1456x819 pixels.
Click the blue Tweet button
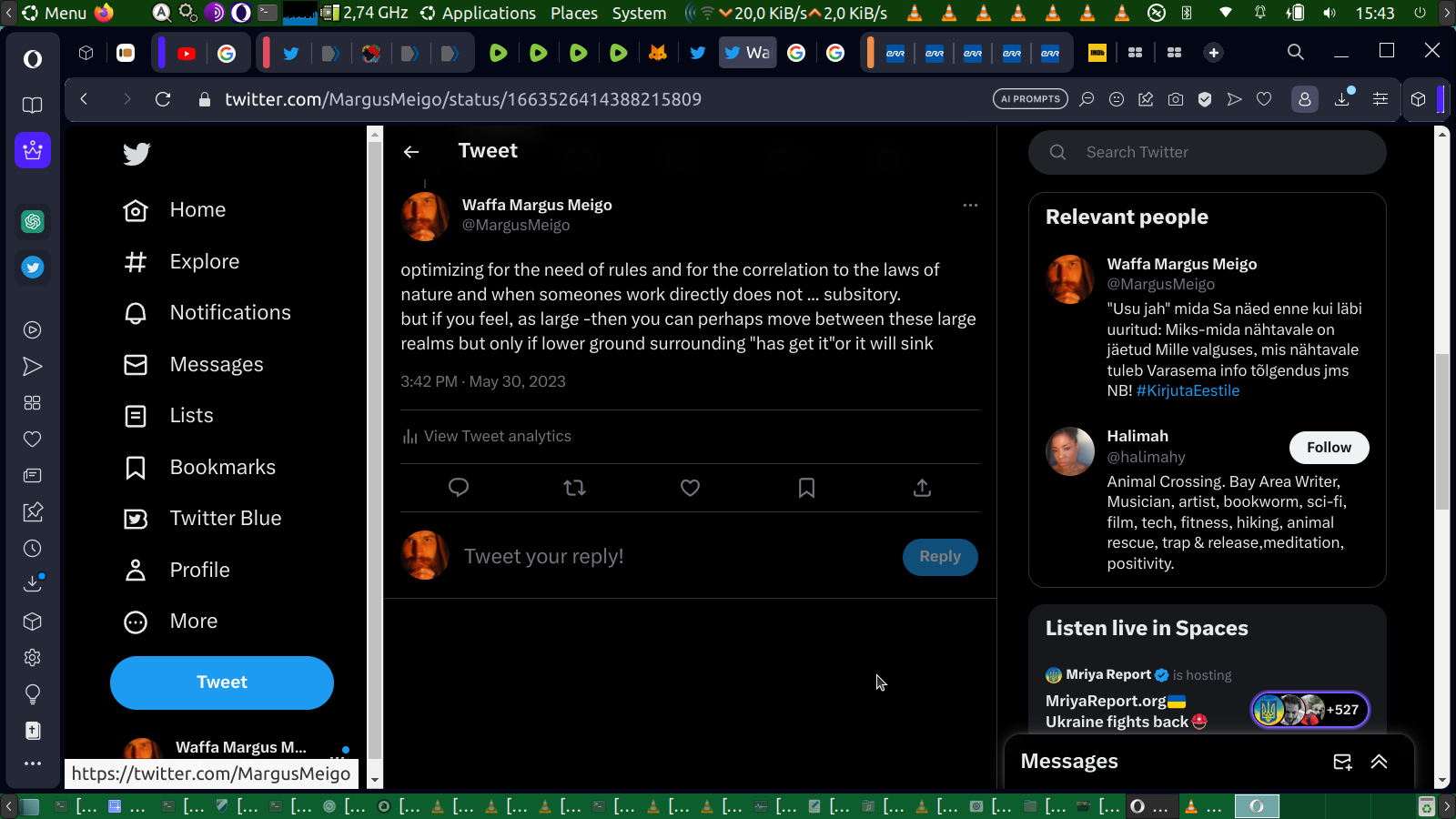222,682
